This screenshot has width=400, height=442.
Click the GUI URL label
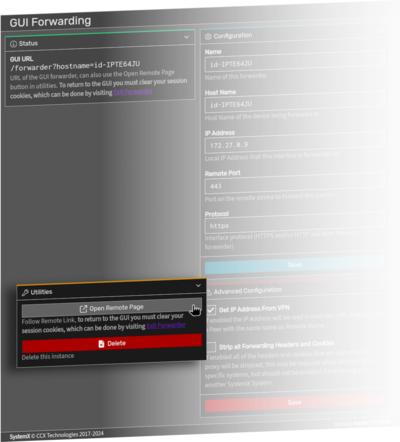pos(21,59)
